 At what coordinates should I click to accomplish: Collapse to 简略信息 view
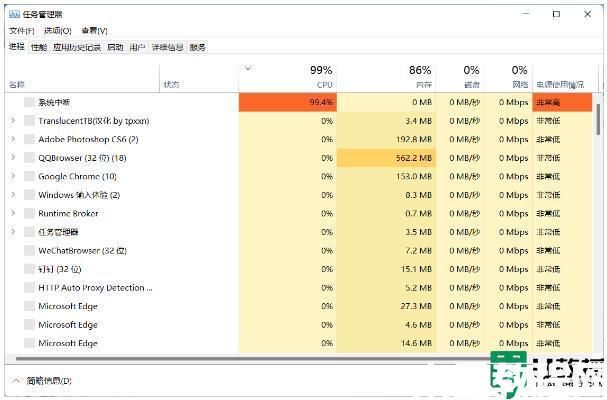(x=42, y=381)
